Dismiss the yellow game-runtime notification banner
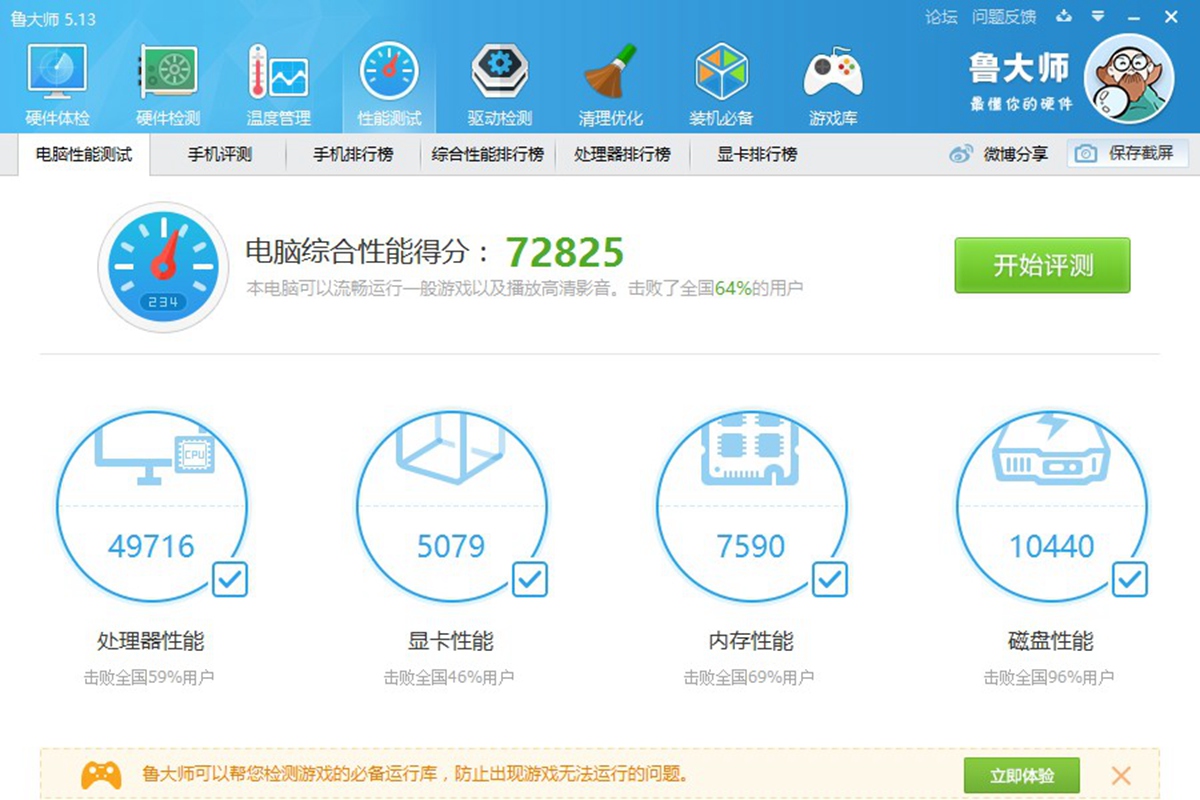This screenshot has height=800, width=1200. click(x=1121, y=776)
